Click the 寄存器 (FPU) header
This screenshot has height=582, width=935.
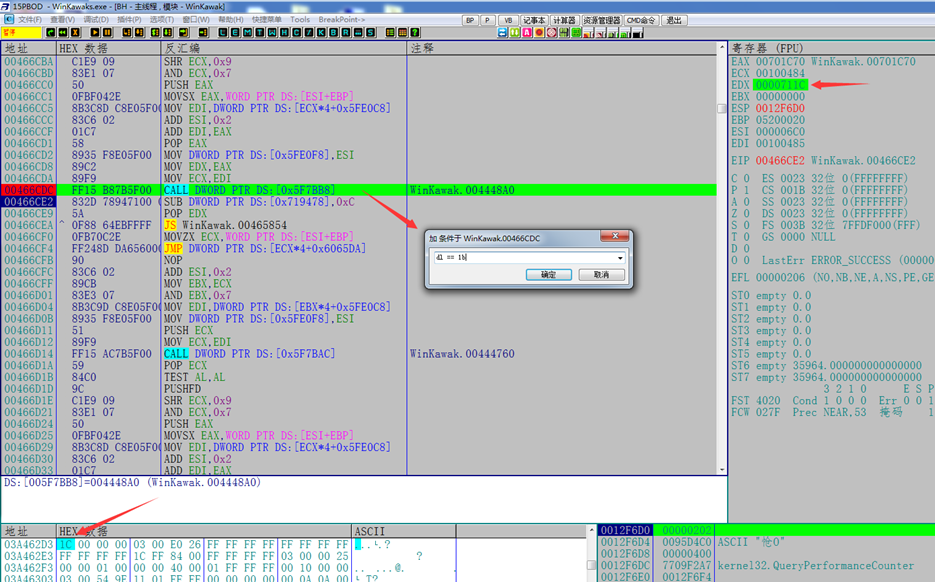tap(768, 48)
